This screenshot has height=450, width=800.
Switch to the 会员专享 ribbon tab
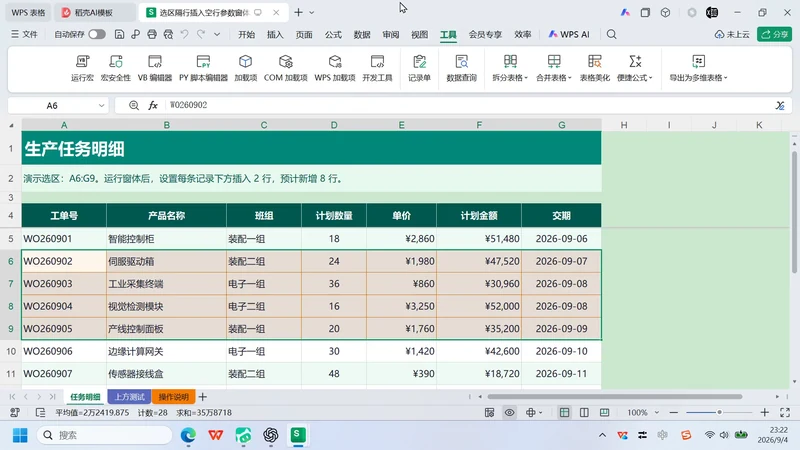pos(485,34)
